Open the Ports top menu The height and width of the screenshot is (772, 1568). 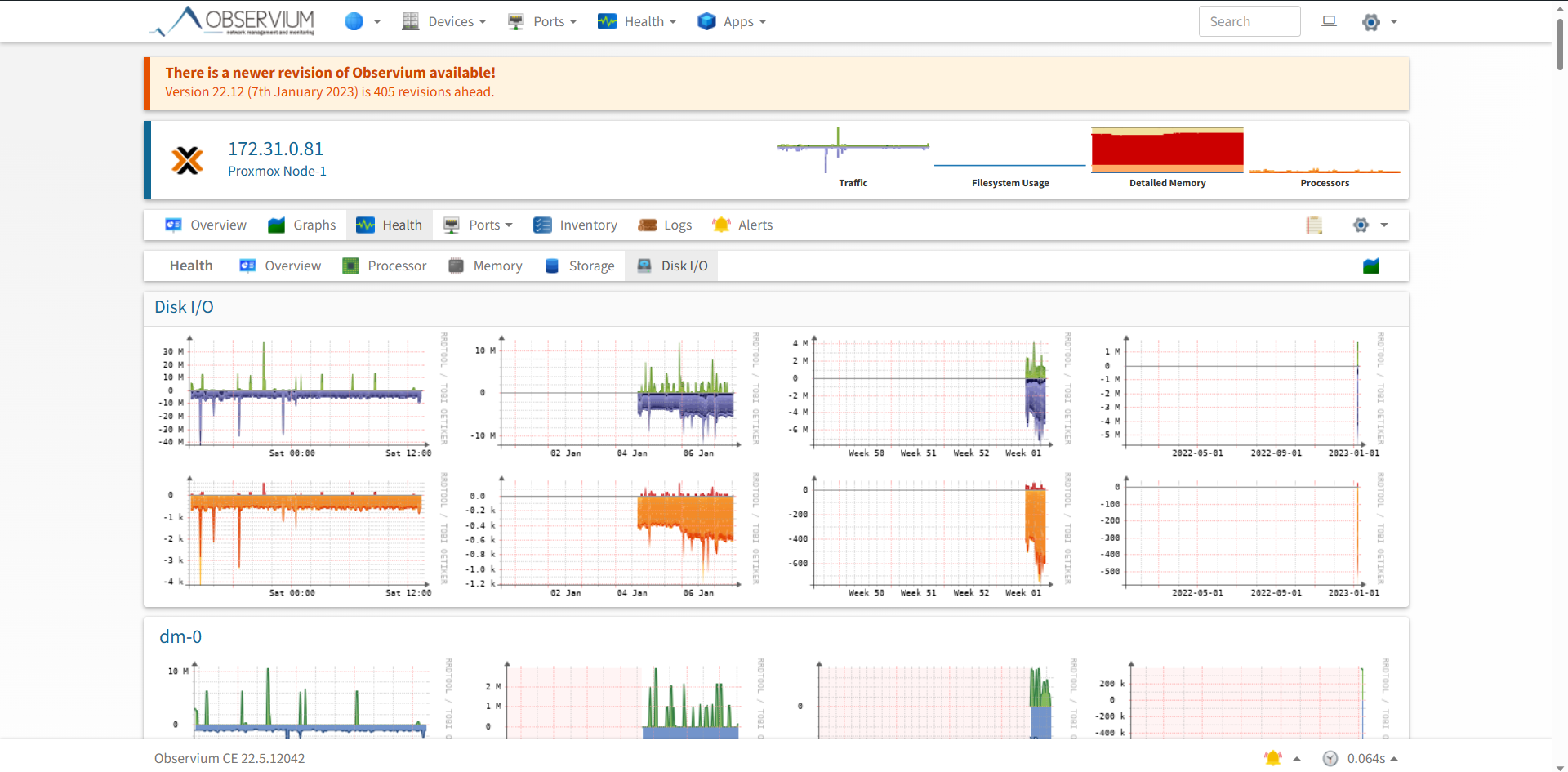click(x=542, y=21)
